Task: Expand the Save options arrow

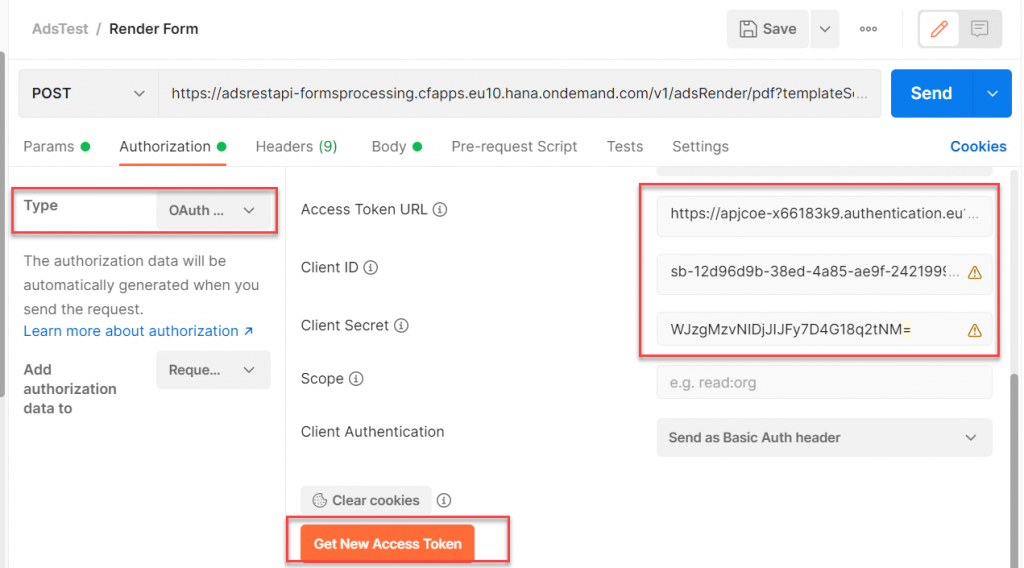Action: 825,29
